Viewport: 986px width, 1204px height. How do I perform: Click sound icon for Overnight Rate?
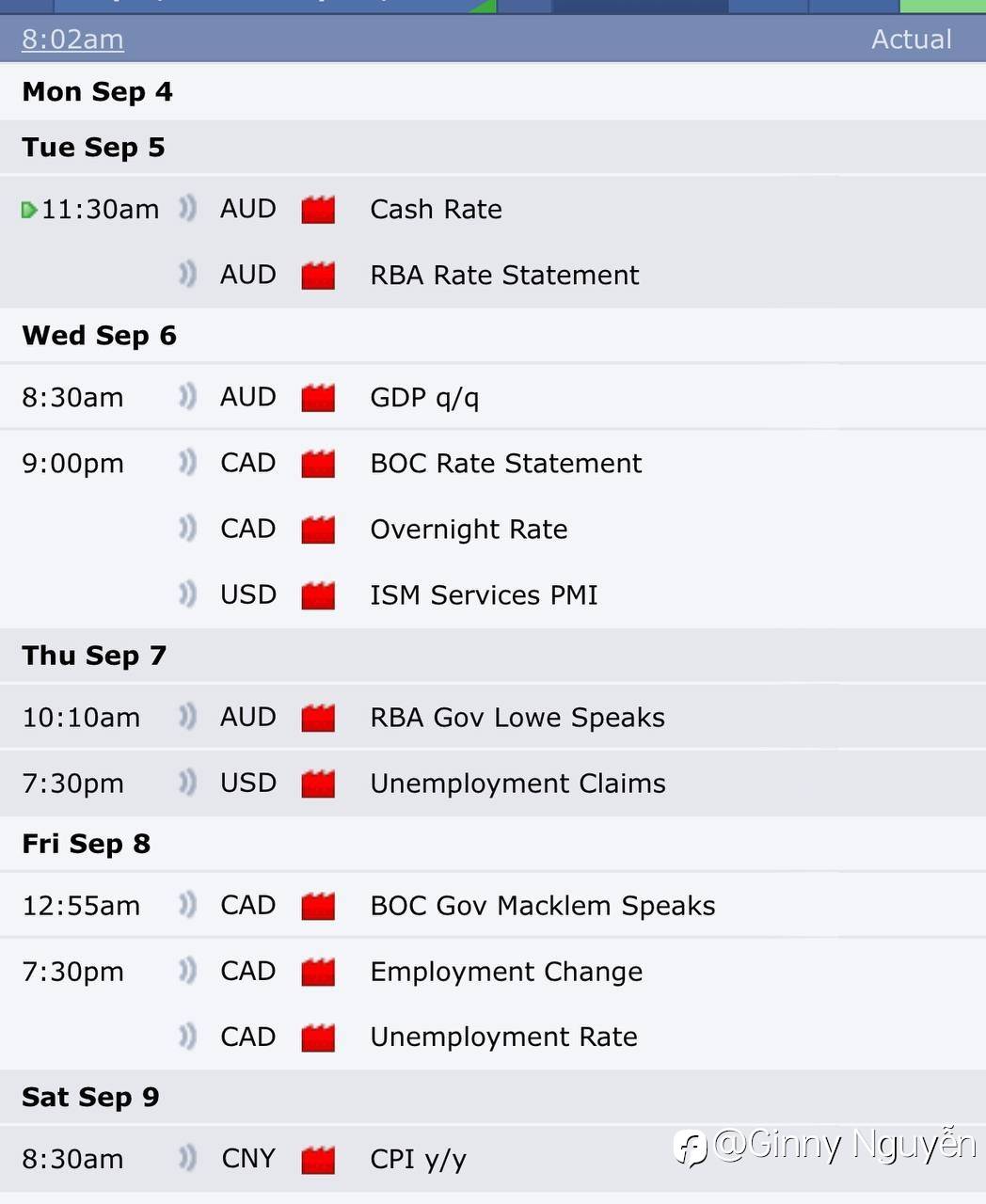188,529
